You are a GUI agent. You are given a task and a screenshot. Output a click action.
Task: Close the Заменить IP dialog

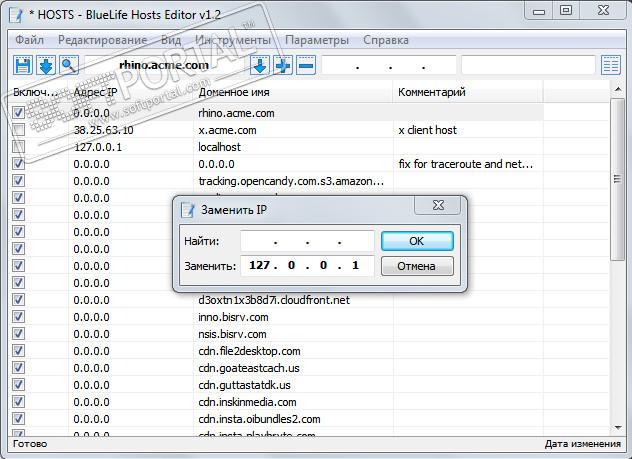(438, 205)
